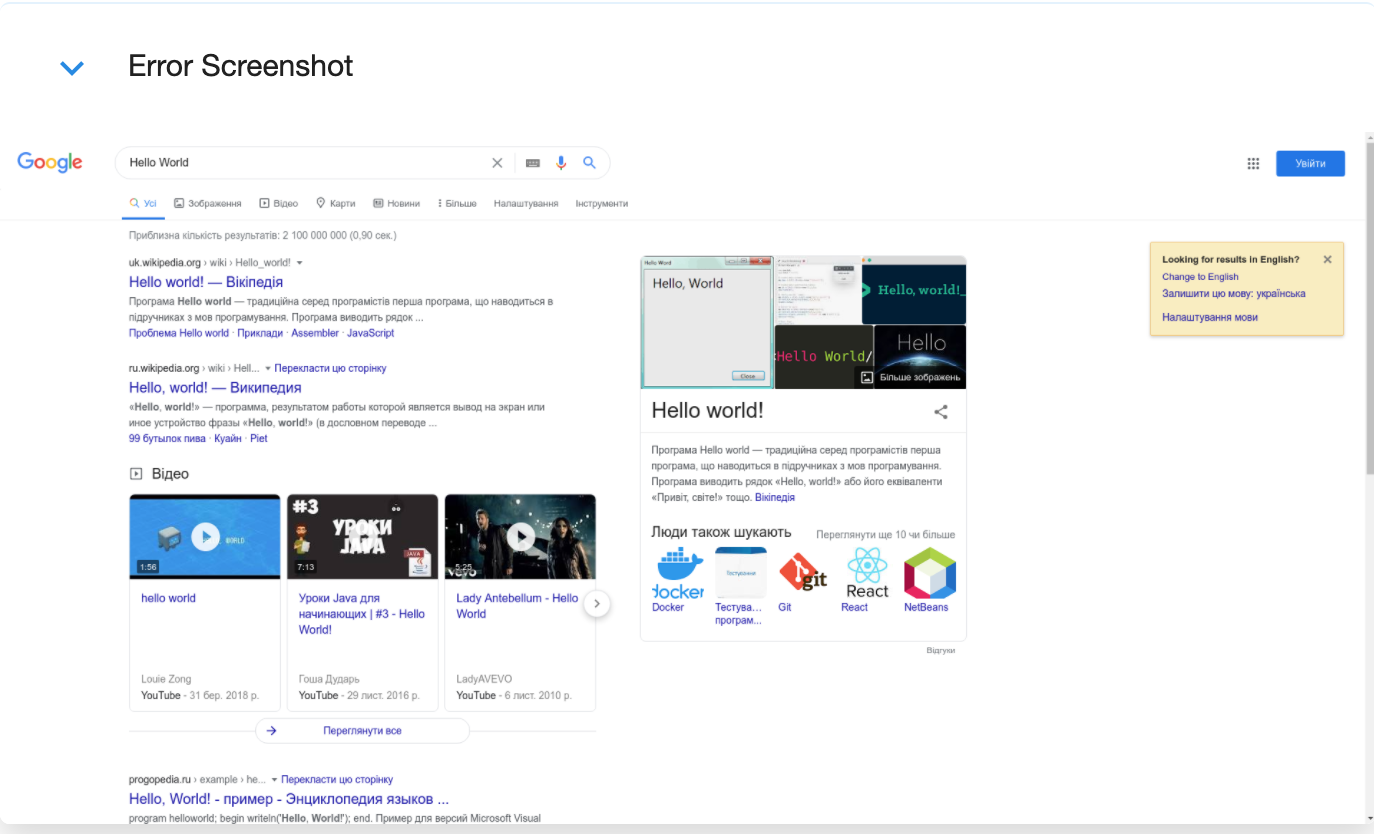Switch to the Відео tab
The width and height of the screenshot is (1374, 834).
(x=279, y=203)
